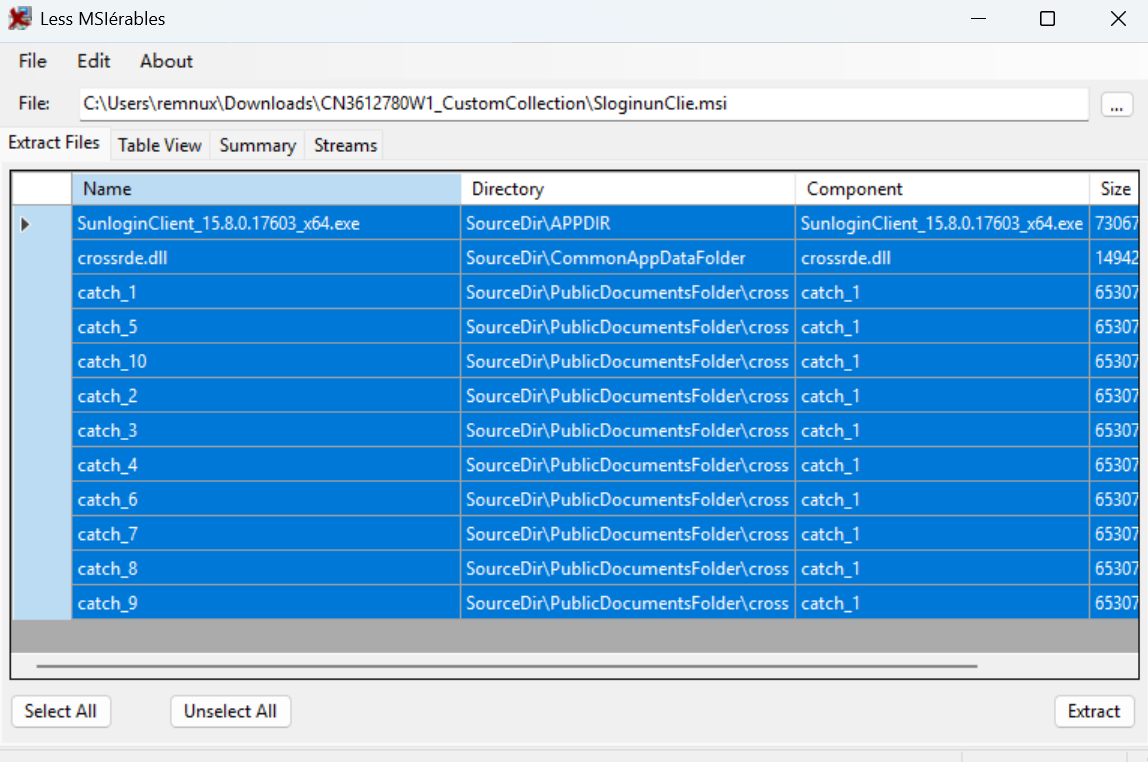Click the Component cell in the catch_6 row
This screenshot has height=762, width=1148.
pos(942,499)
